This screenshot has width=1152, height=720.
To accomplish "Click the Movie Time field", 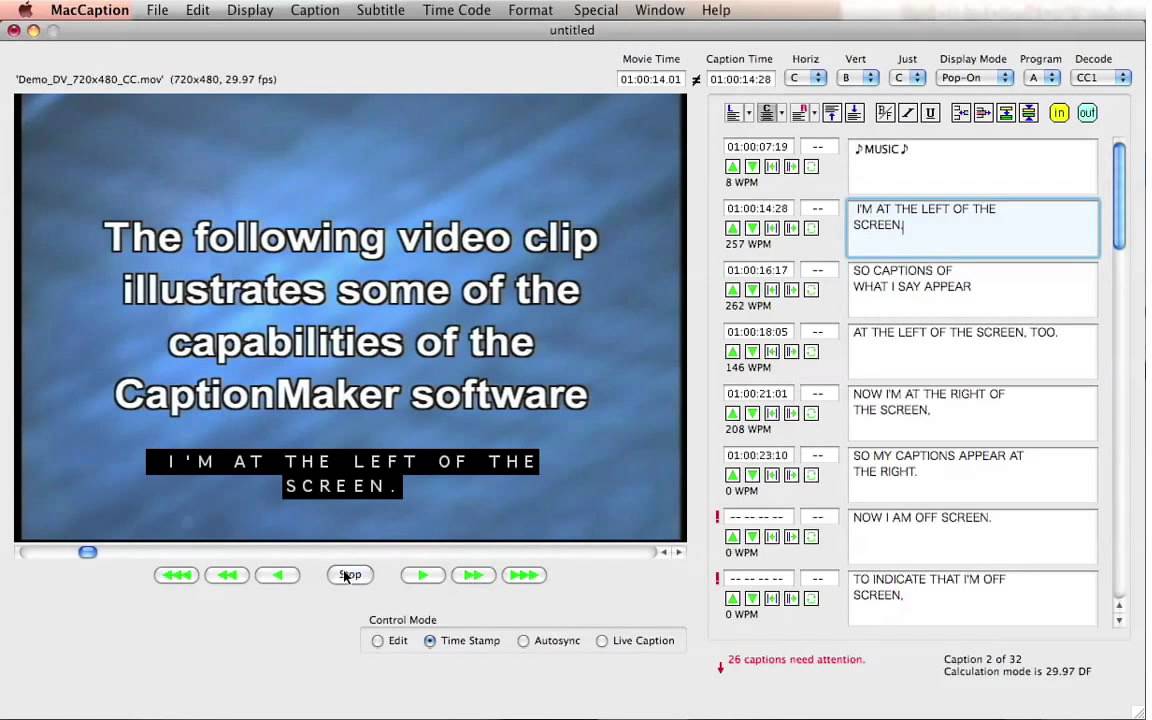I will click(x=651, y=79).
